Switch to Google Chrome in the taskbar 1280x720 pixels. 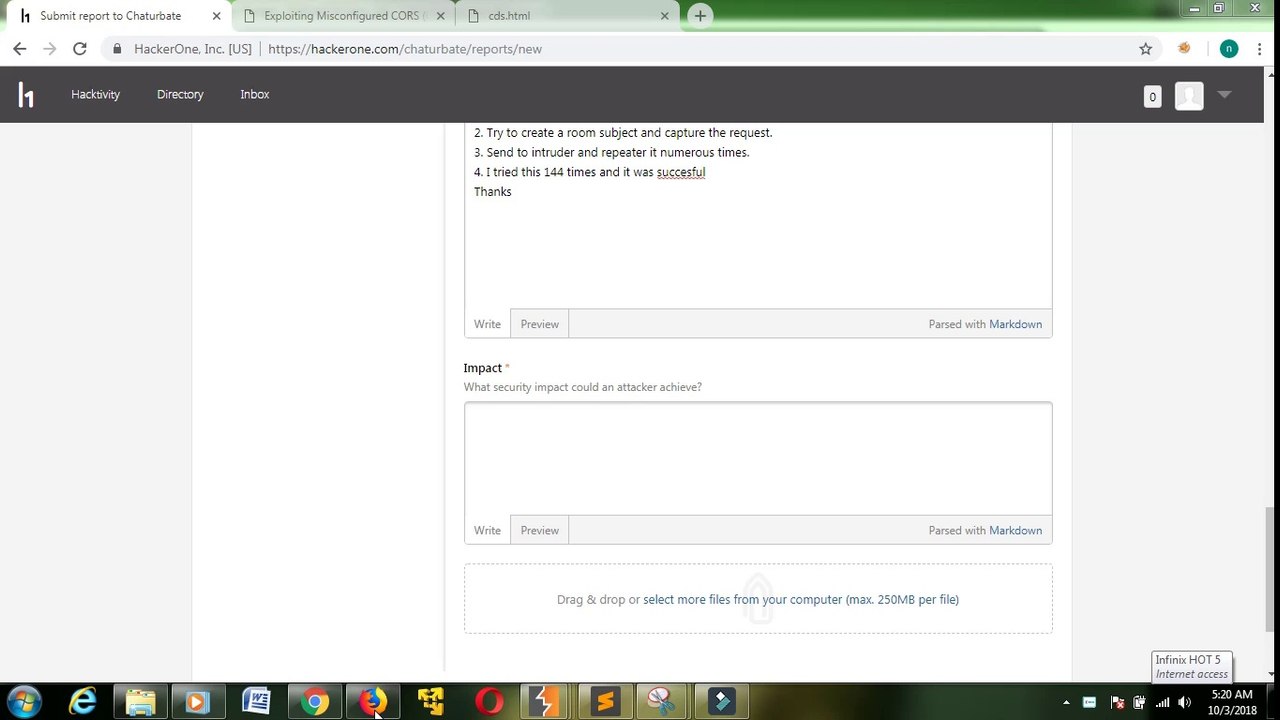pyautogui.click(x=315, y=701)
